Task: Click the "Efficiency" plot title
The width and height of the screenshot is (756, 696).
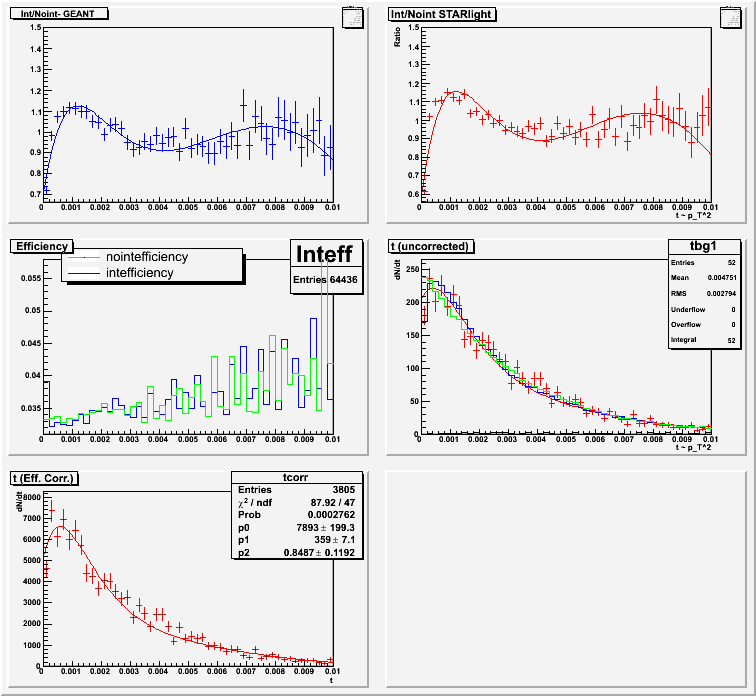Action: (42, 246)
